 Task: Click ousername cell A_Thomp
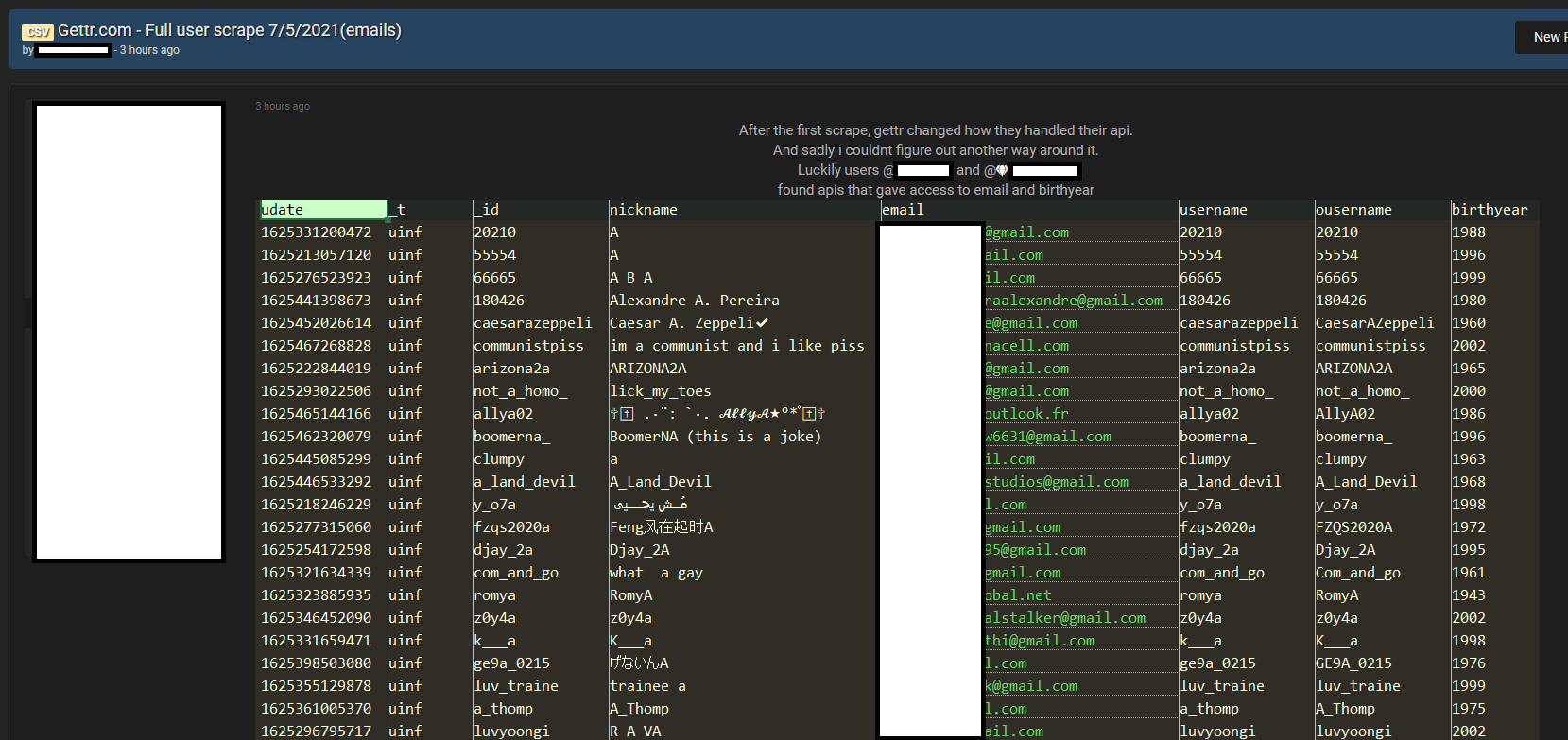1345,709
